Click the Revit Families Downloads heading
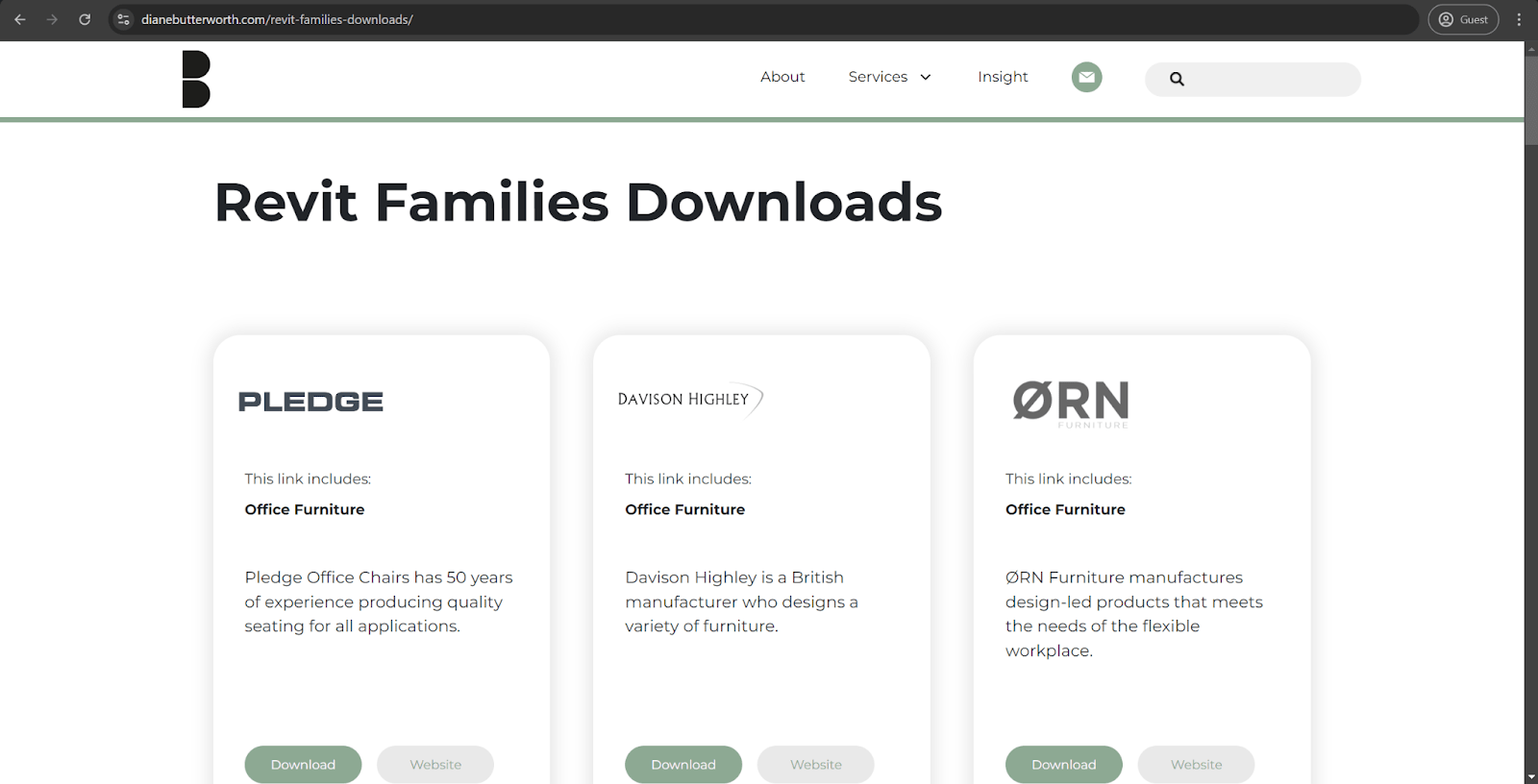The width and height of the screenshot is (1538, 784). 578,203
